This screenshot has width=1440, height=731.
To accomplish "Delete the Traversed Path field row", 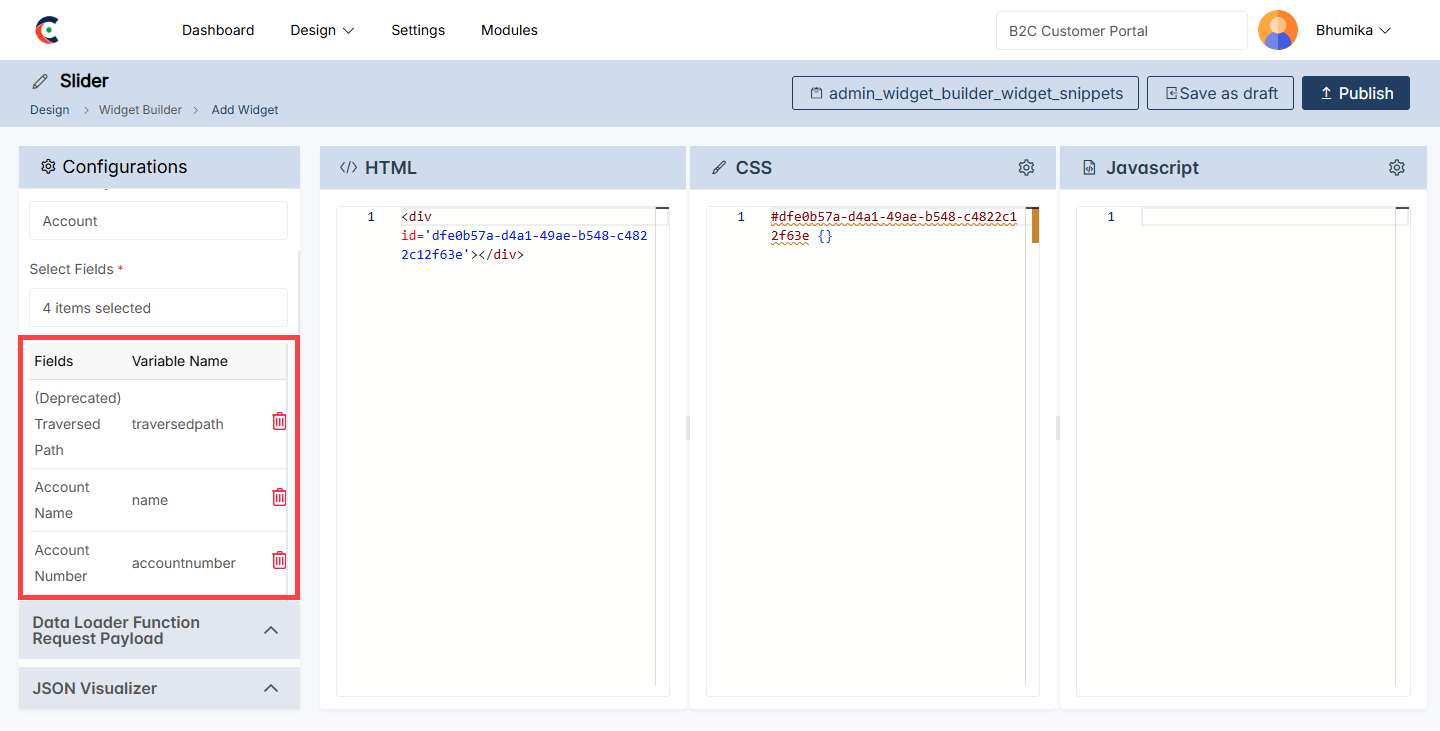I will tap(279, 422).
